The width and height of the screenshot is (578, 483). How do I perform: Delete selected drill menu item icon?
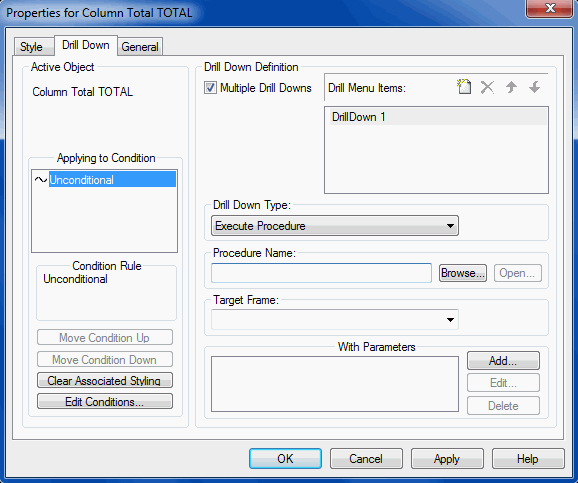pyautogui.click(x=487, y=87)
